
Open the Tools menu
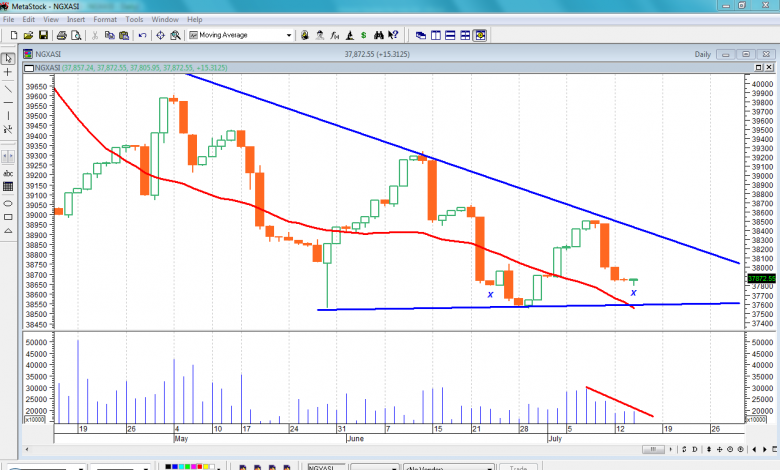point(134,19)
